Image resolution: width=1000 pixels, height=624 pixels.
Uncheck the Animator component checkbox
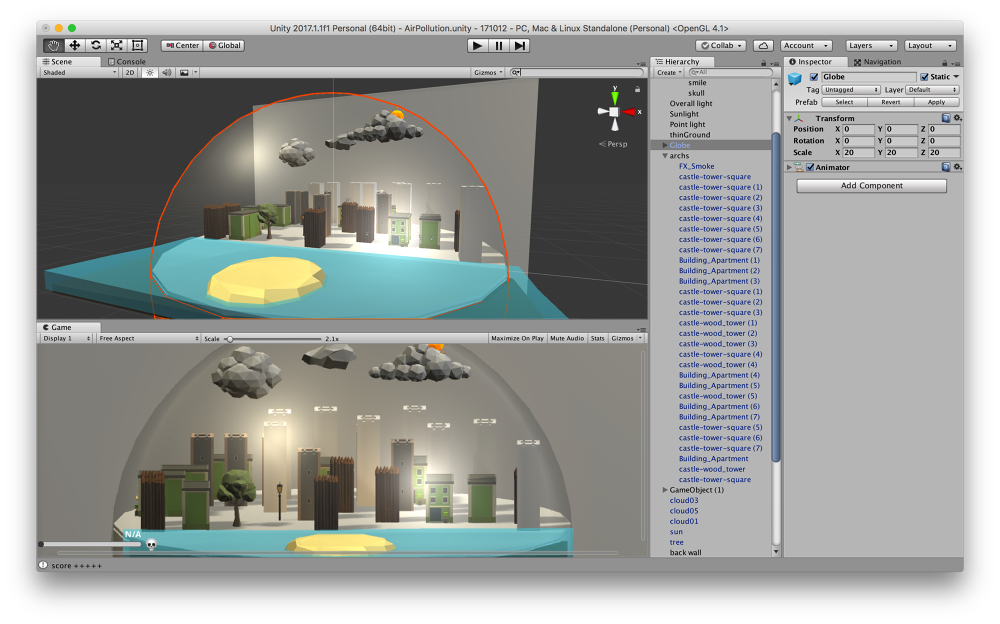click(x=810, y=167)
